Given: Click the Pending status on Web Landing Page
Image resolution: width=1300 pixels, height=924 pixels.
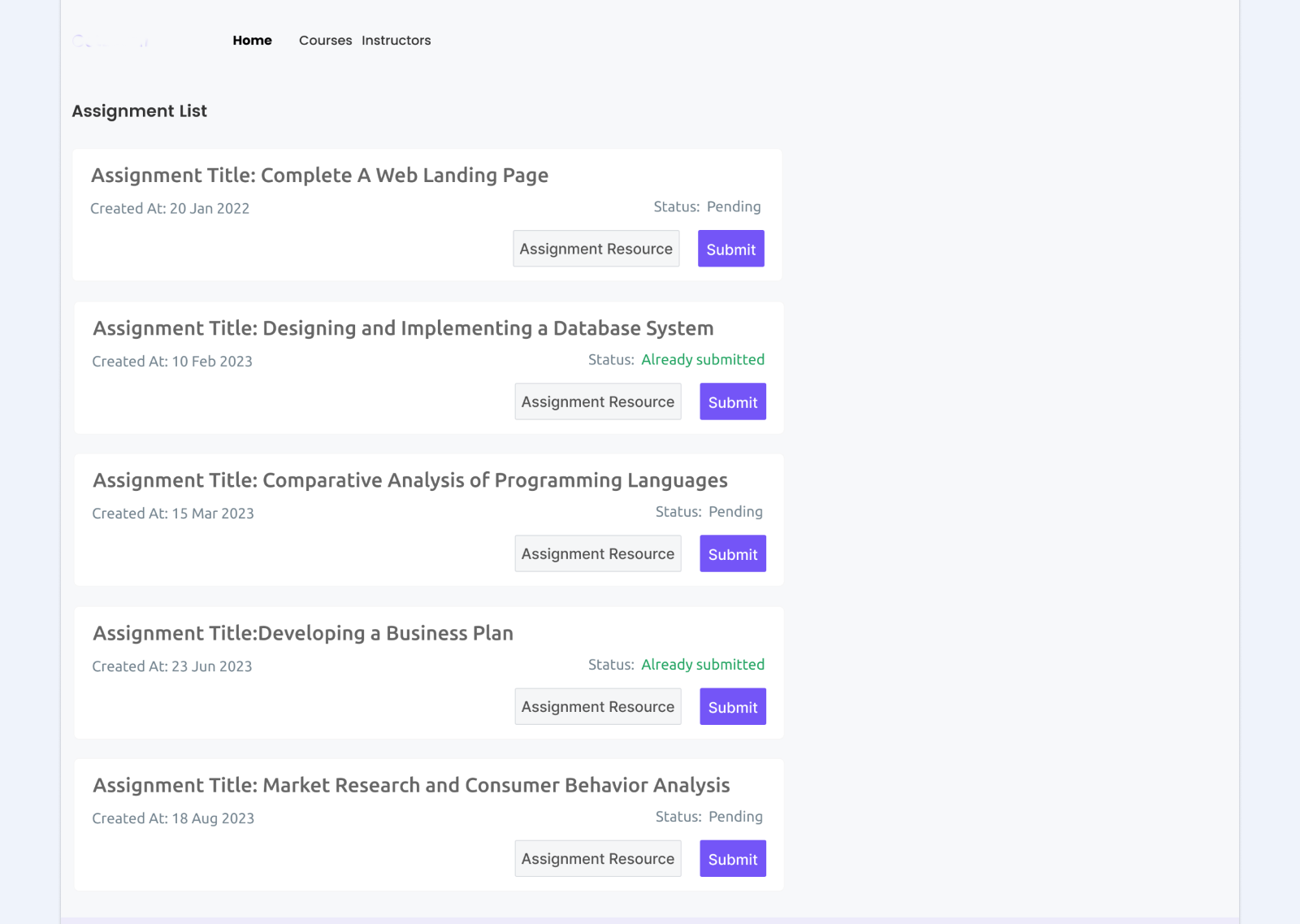Looking at the screenshot, I should [x=733, y=206].
